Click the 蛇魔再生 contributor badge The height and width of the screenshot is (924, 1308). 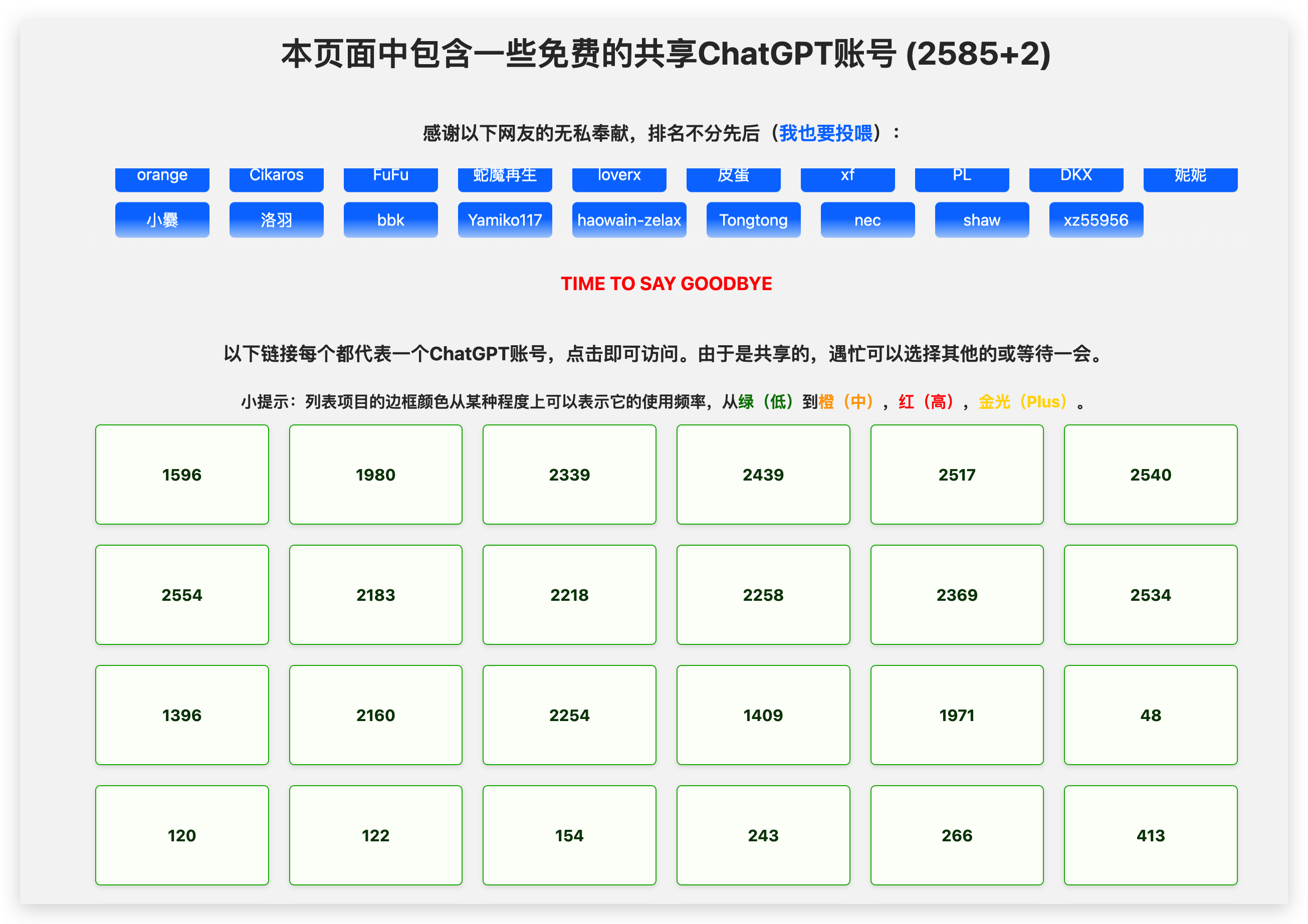coord(505,179)
